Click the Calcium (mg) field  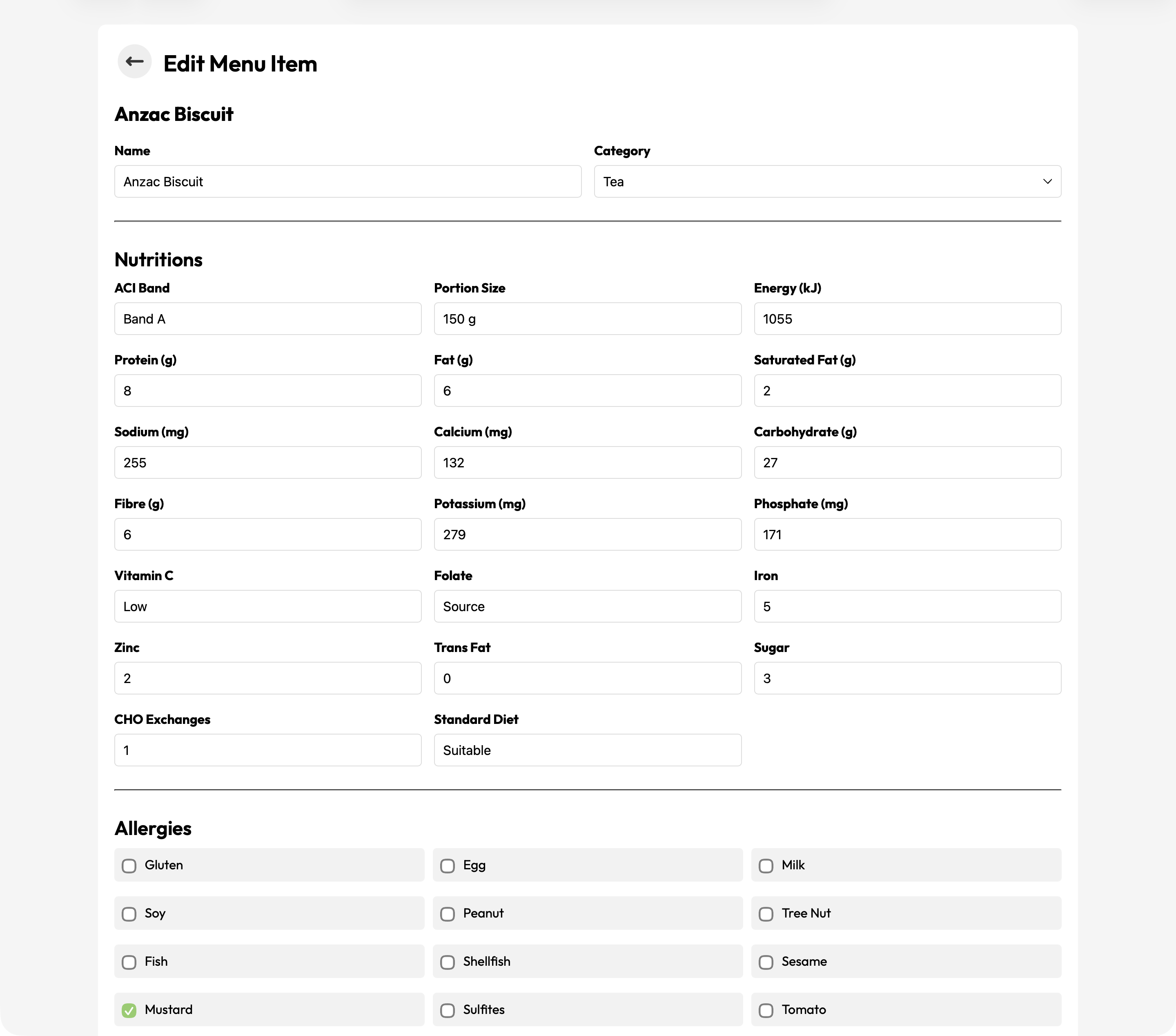click(588, 463)
